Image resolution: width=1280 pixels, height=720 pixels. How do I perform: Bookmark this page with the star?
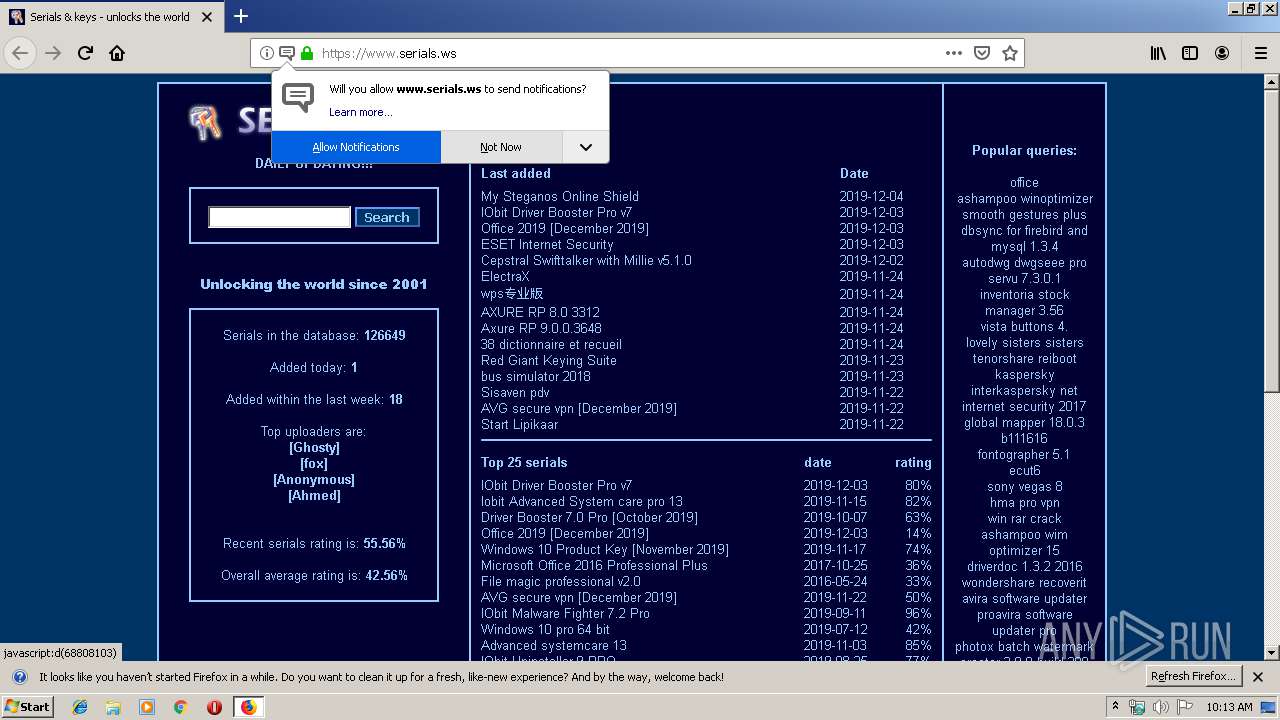click(1010, 53)
